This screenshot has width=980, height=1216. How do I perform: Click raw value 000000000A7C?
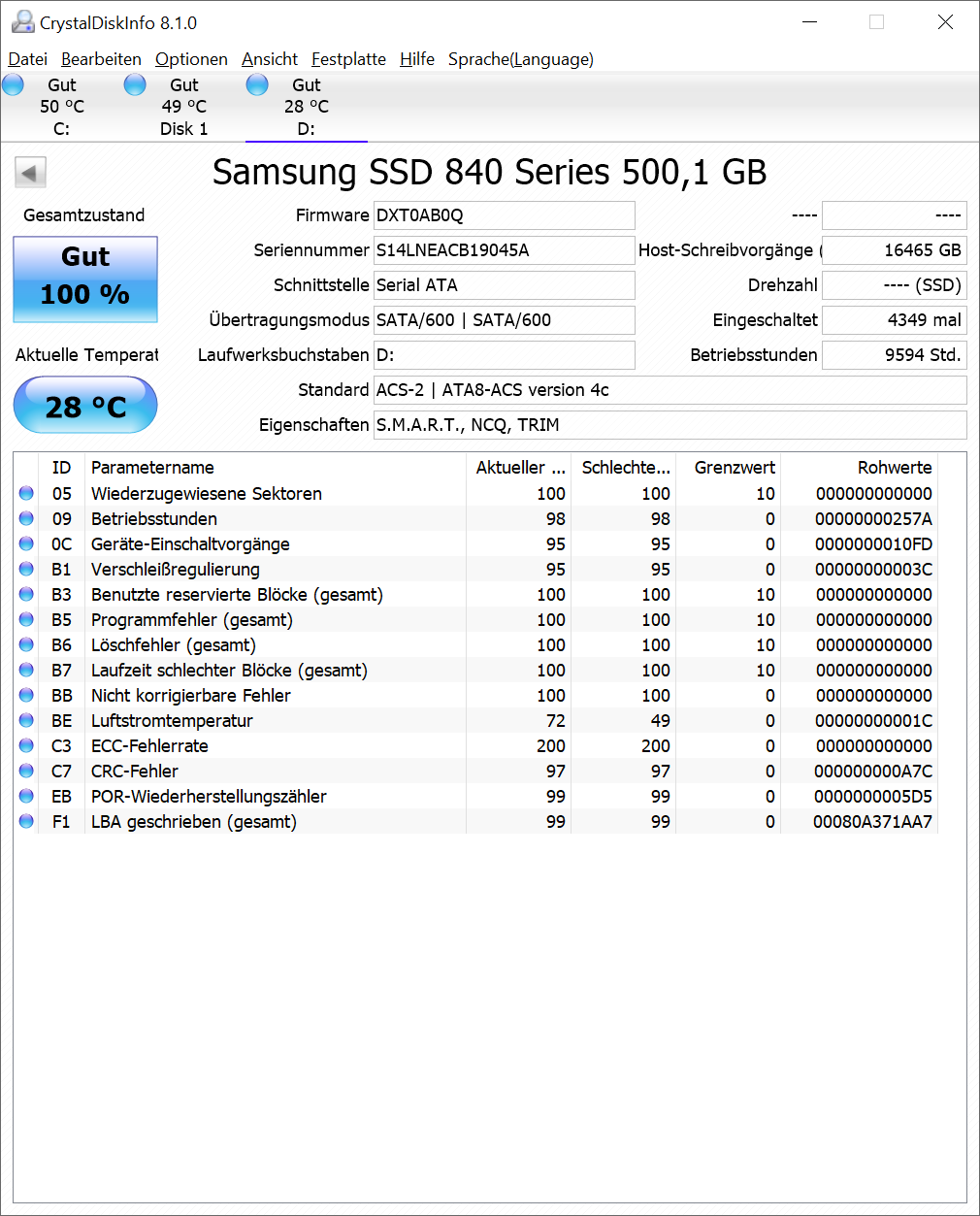(x=873, y=772)
